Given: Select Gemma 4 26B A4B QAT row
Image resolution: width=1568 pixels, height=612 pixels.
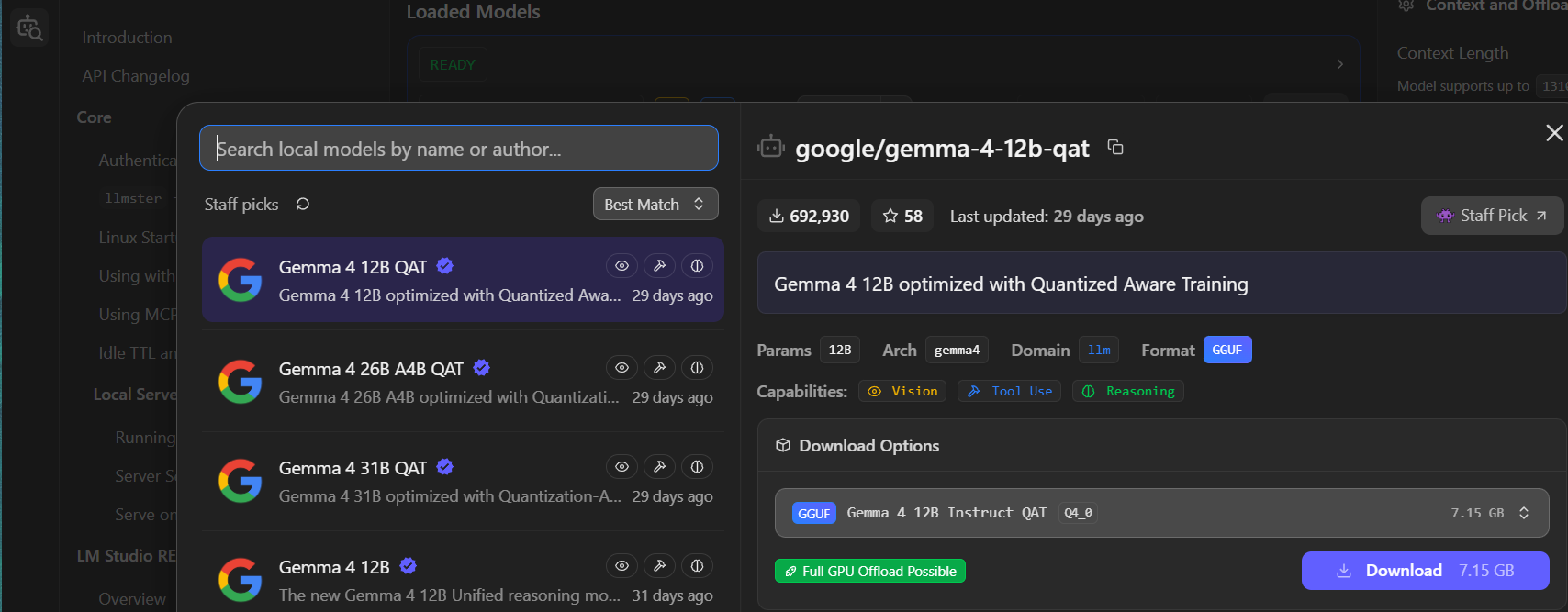Looking at the screenshot, I should (463, 382).
